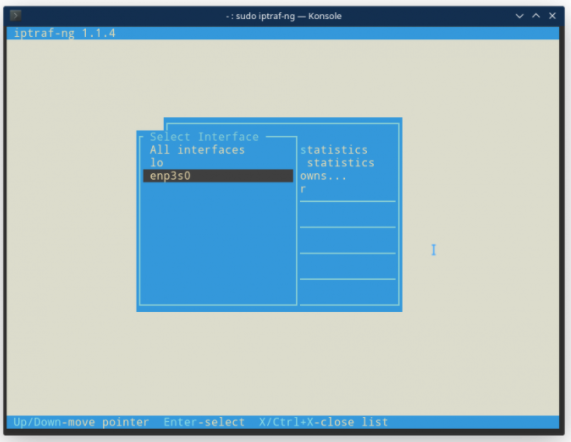This screenshot has width=571, height=442.
Task: Click the I-beam text cursor on terminal background
Action: (433, 250)
